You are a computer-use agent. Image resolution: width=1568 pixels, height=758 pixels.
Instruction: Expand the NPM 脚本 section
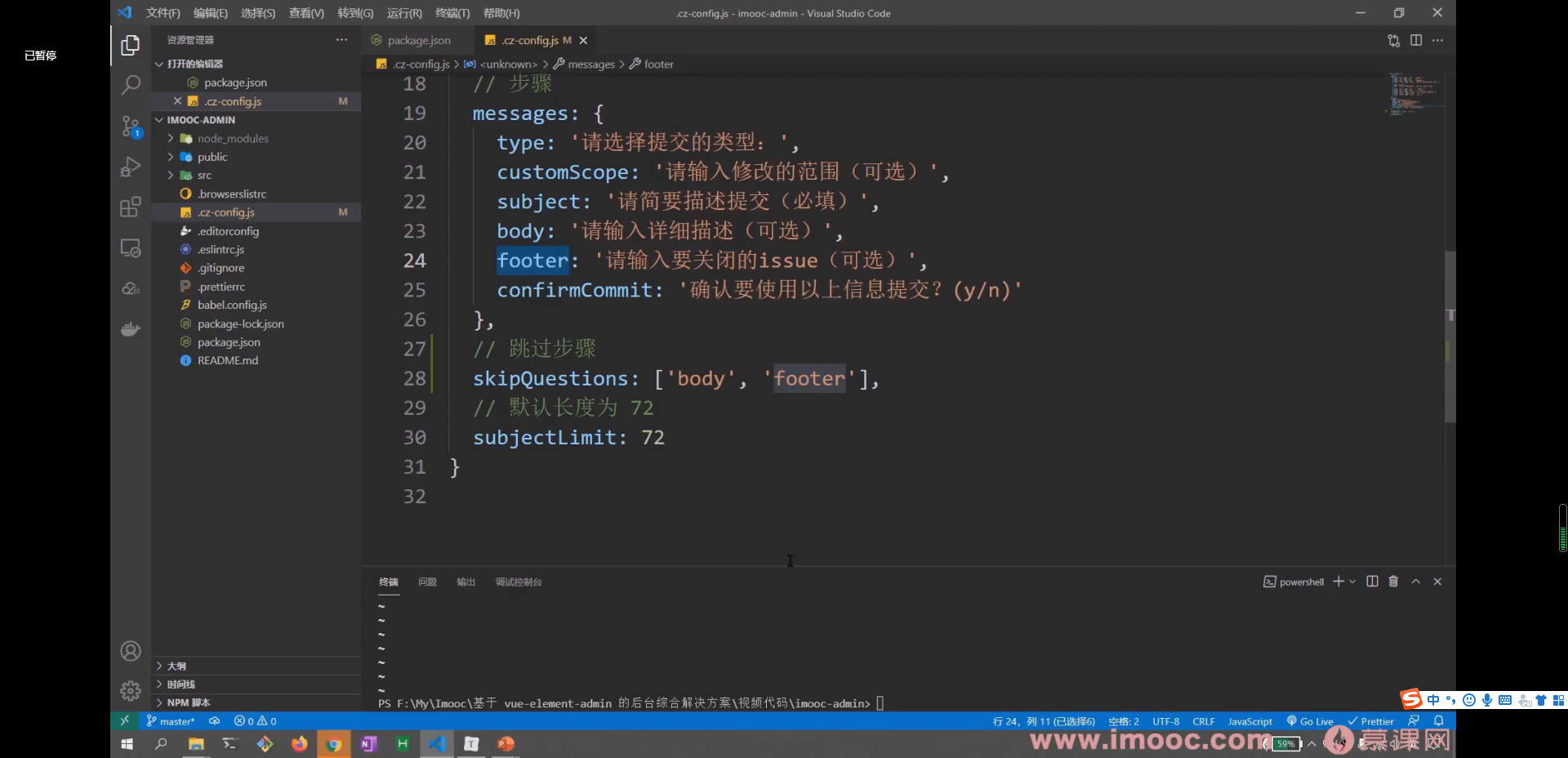[256, 702]
